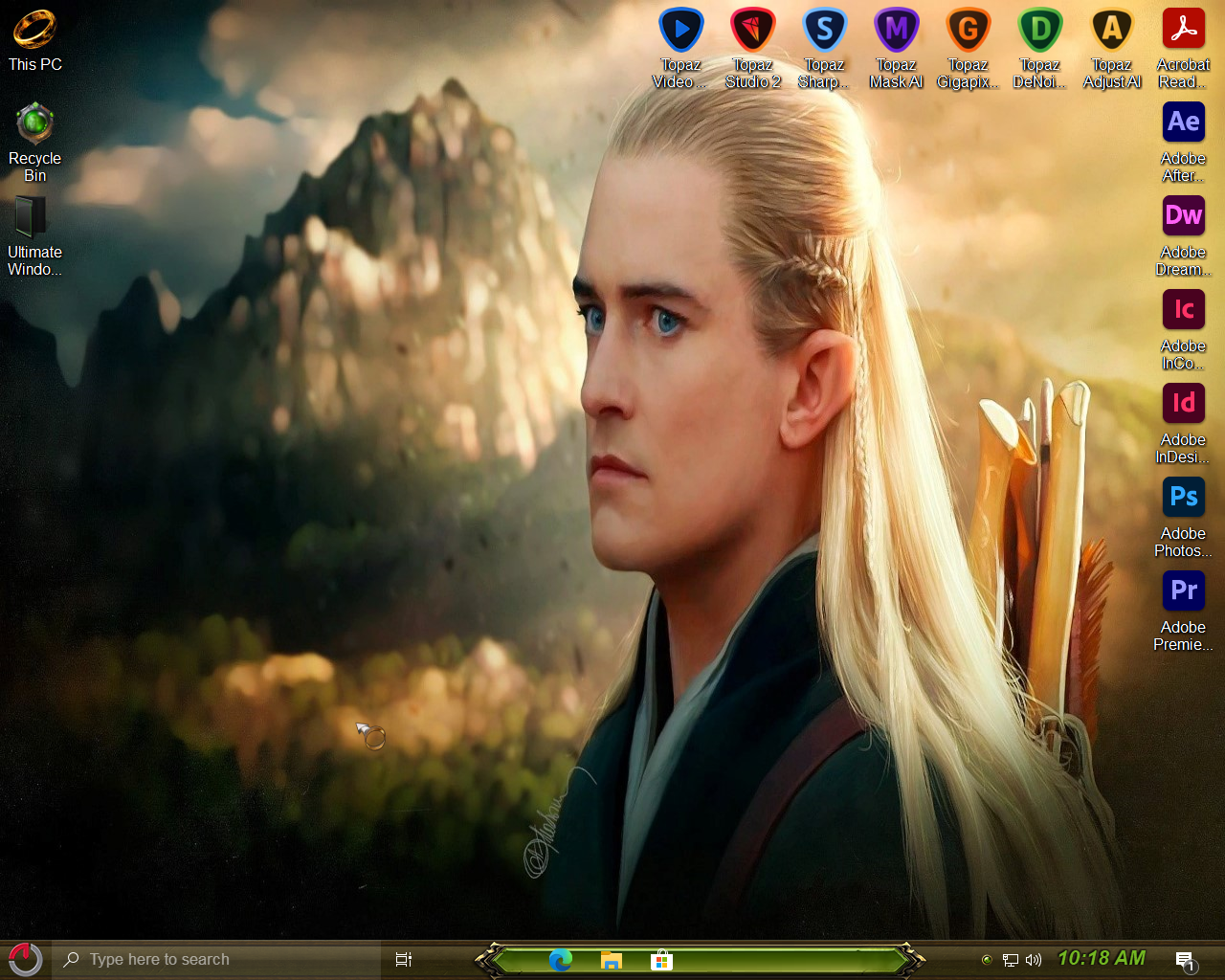
Task: Select the Adobe Premiere shortcut
Action: (1183, 611)
